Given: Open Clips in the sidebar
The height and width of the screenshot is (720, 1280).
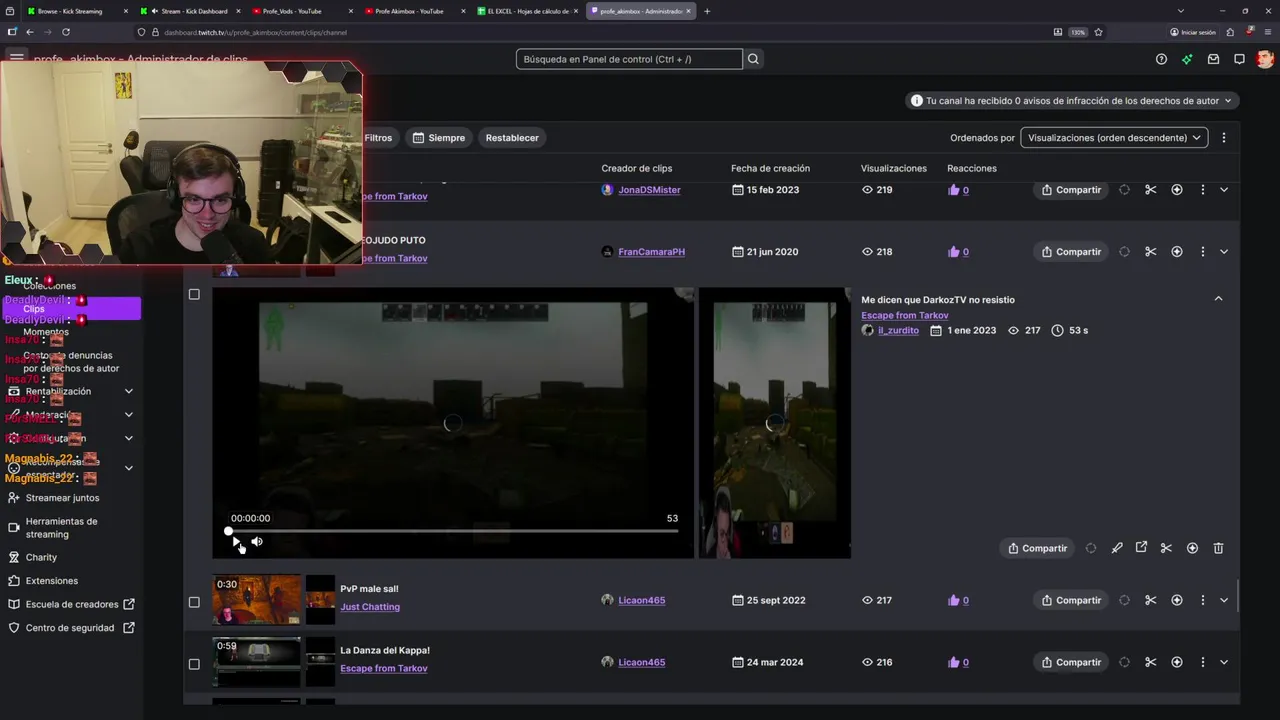Looking at the screenshot, I should [x=71, y=309].
